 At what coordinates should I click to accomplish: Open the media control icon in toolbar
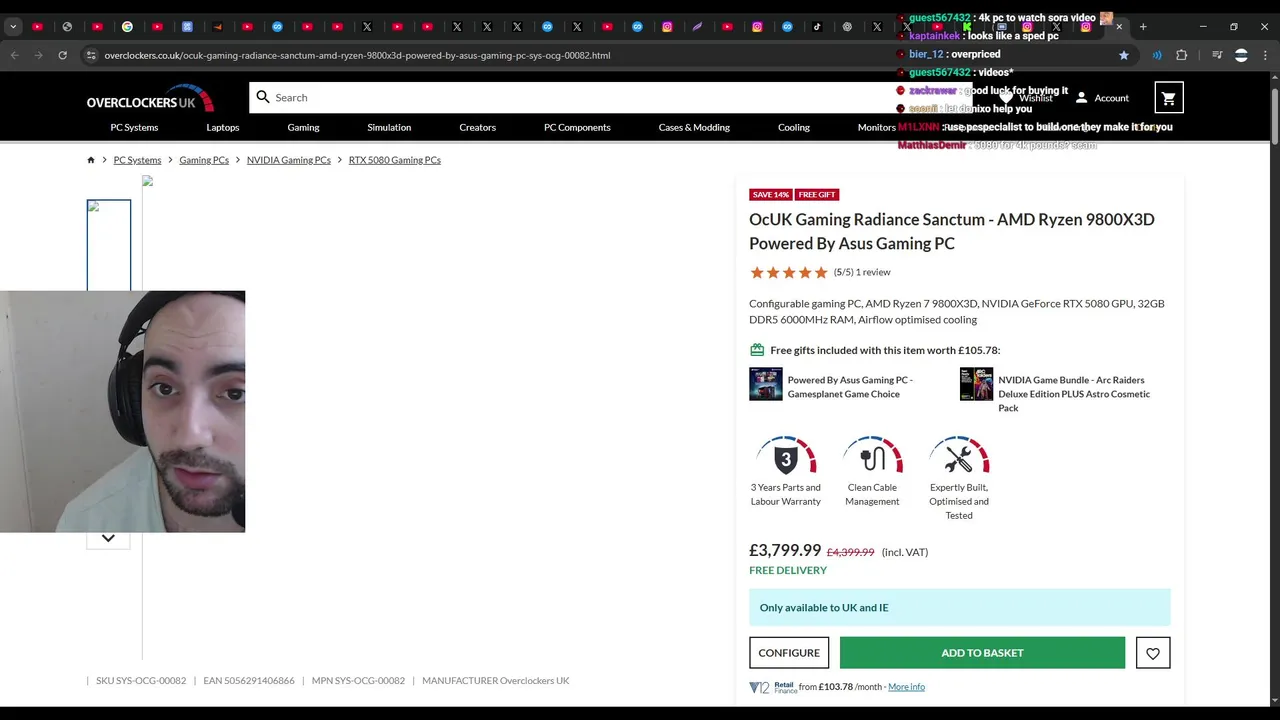click(1217, 55)
